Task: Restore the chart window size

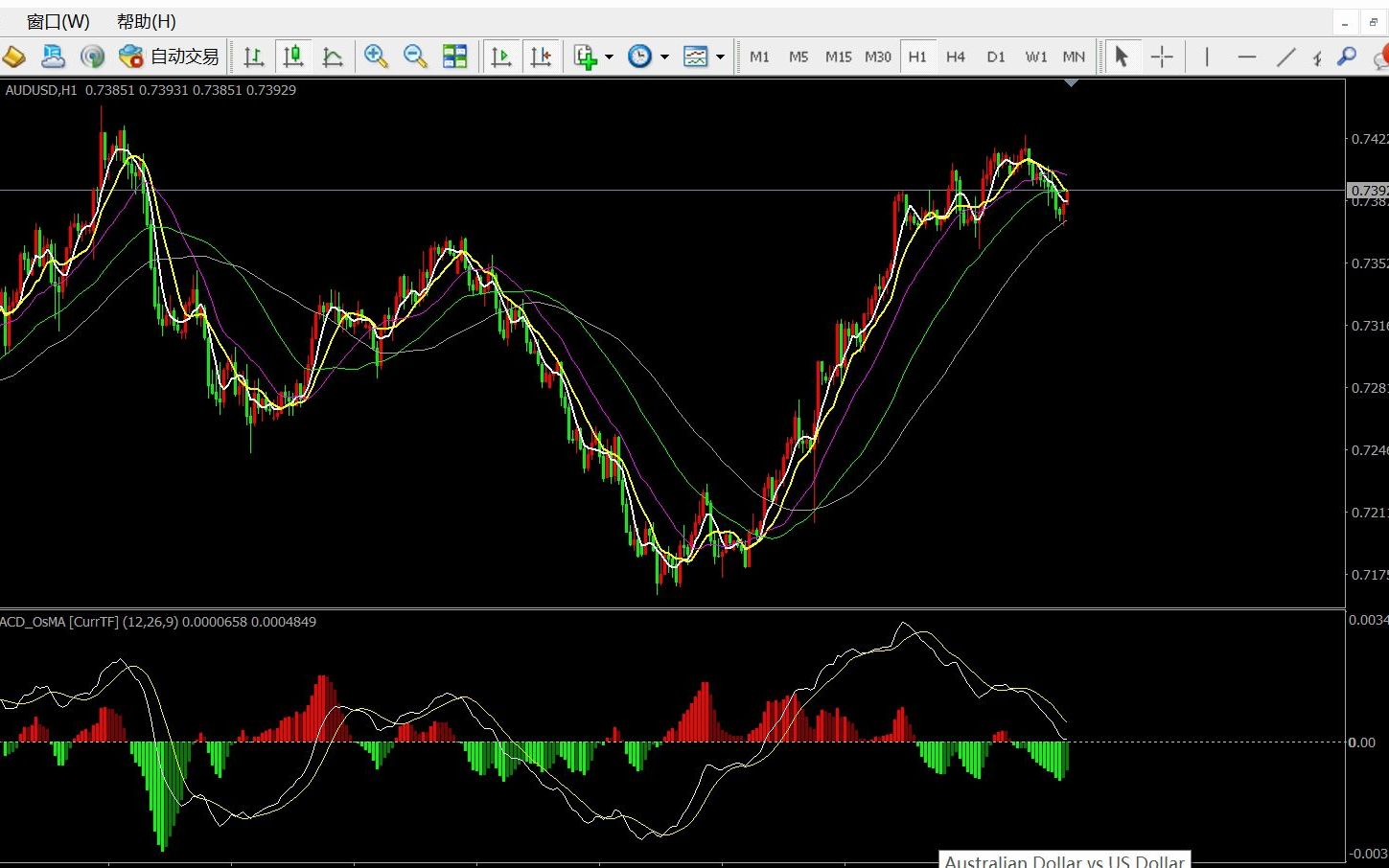Action: coord(1374,23)
